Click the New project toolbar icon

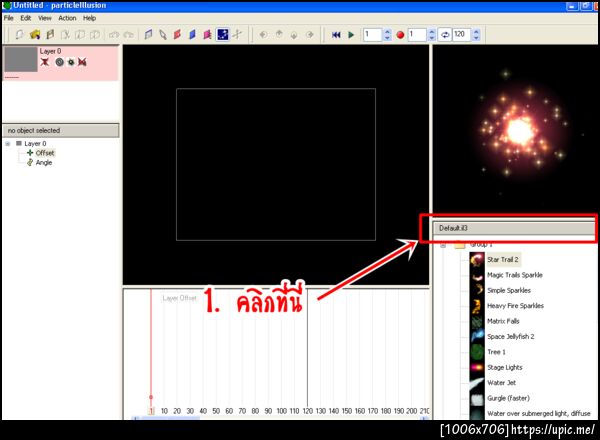[x=19, y=35]
